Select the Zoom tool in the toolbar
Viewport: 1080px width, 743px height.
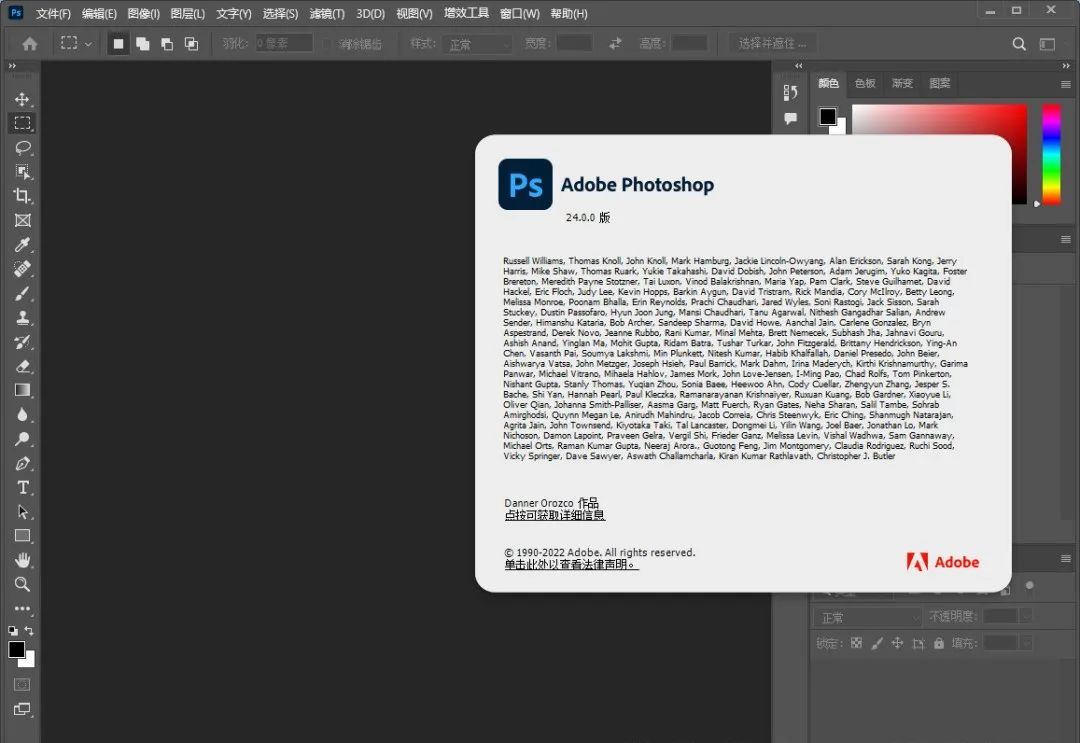point(22,585)
